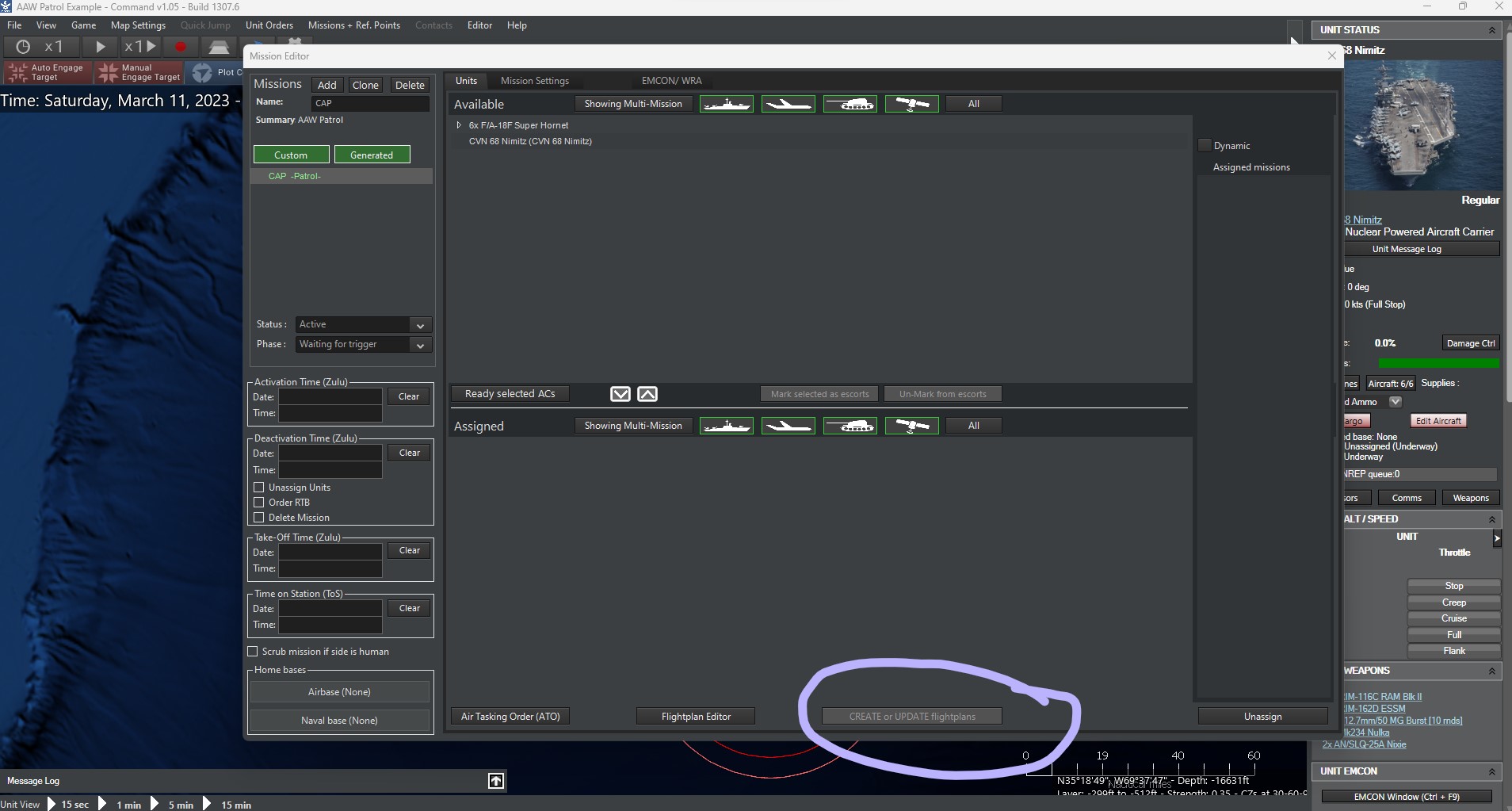Image resolution: width=1512 pixels, height=811 pixels.
Task: Show ships filter in the Available list
Action: pyautogui.click(x=727, y=104)
